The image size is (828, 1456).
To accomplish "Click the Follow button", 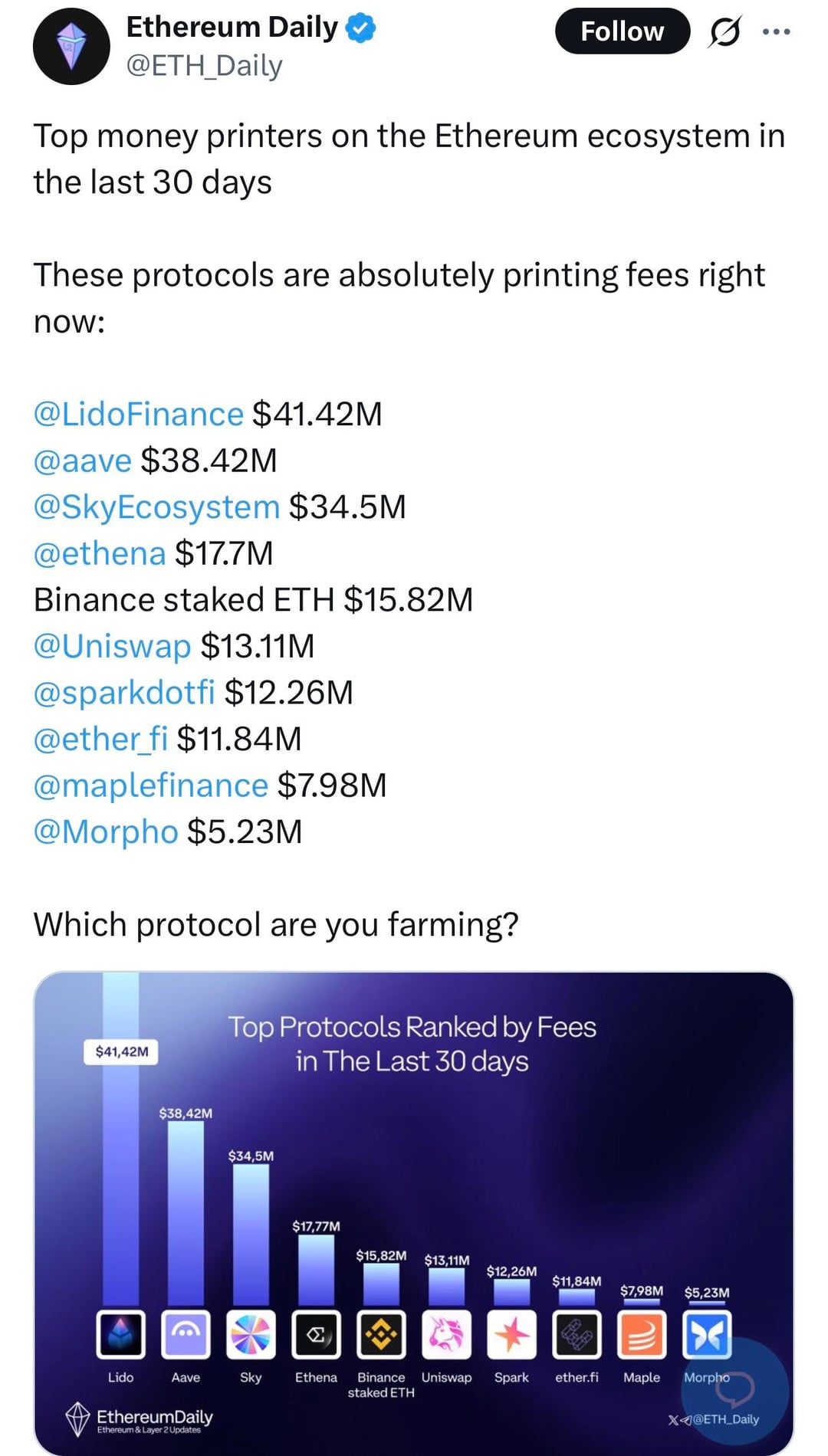I will [x=622, y=31].
